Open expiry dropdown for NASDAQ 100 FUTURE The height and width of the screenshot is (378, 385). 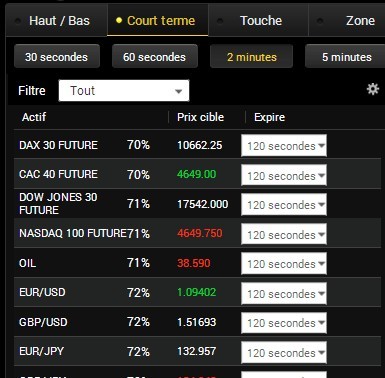point(284,234)
